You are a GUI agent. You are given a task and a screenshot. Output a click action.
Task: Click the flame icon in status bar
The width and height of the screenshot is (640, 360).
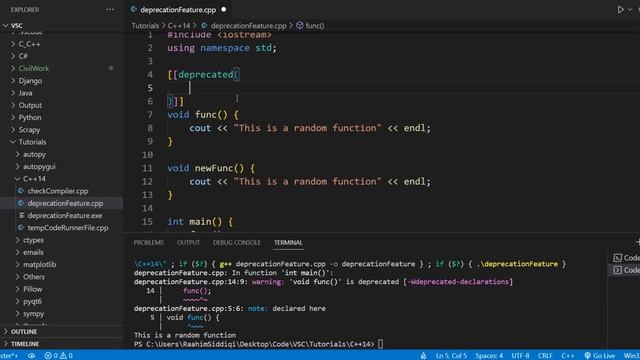pyautogui.click(x=424, y=356)
